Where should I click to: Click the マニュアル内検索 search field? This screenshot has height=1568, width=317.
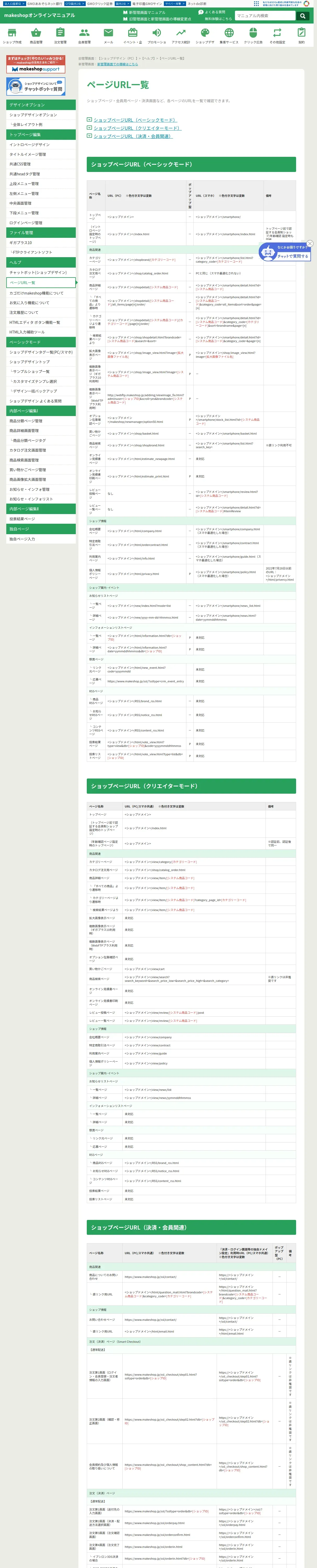(x=265, y=16)
